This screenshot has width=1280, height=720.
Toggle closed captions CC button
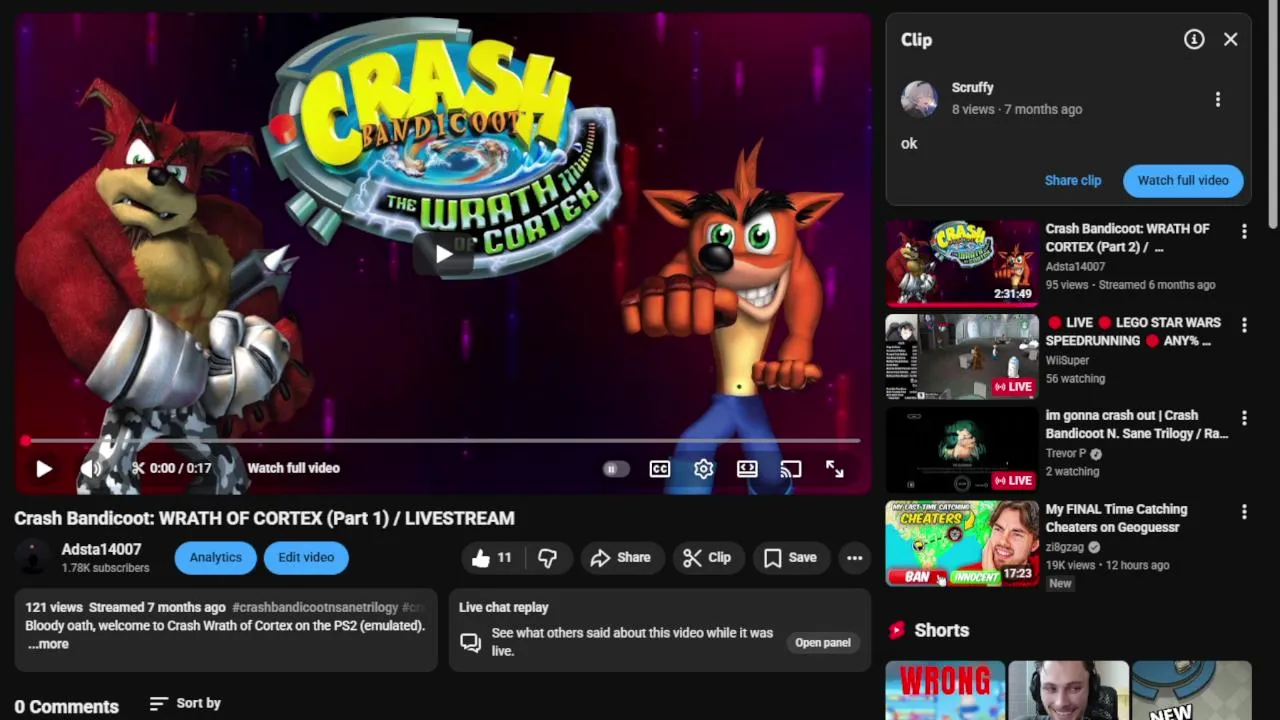660,468
